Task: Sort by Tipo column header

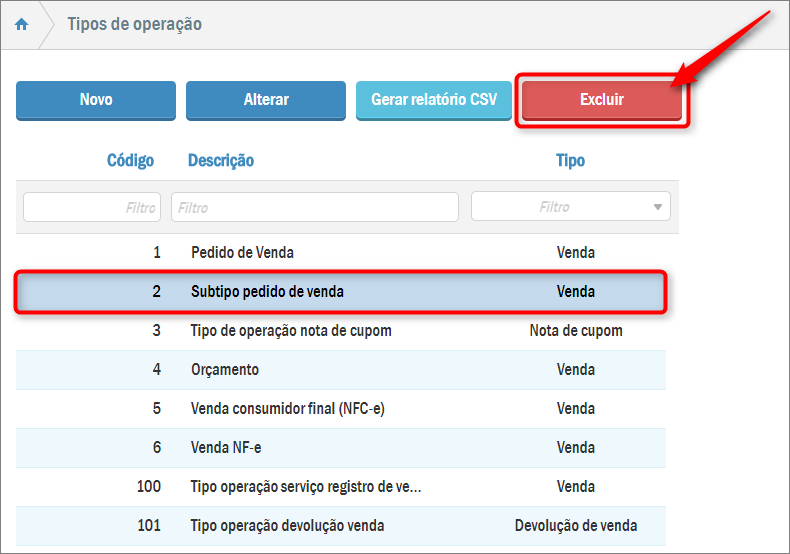Action: click(x=570, y=160)
